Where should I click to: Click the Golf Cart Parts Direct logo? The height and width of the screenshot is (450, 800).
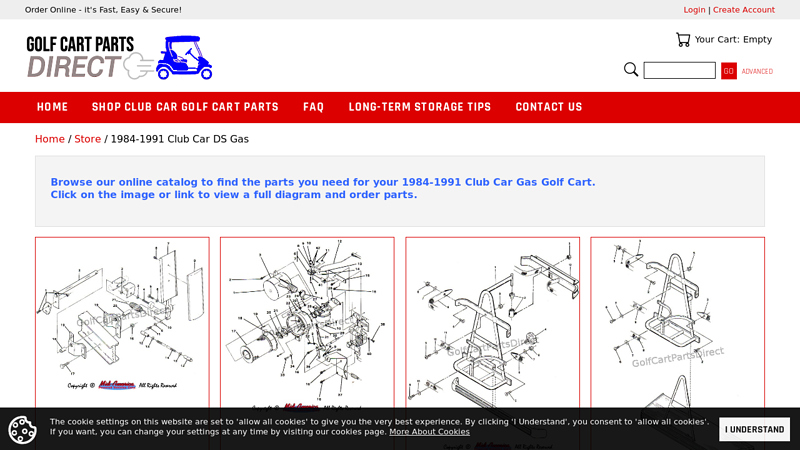[x=119, y=58]
